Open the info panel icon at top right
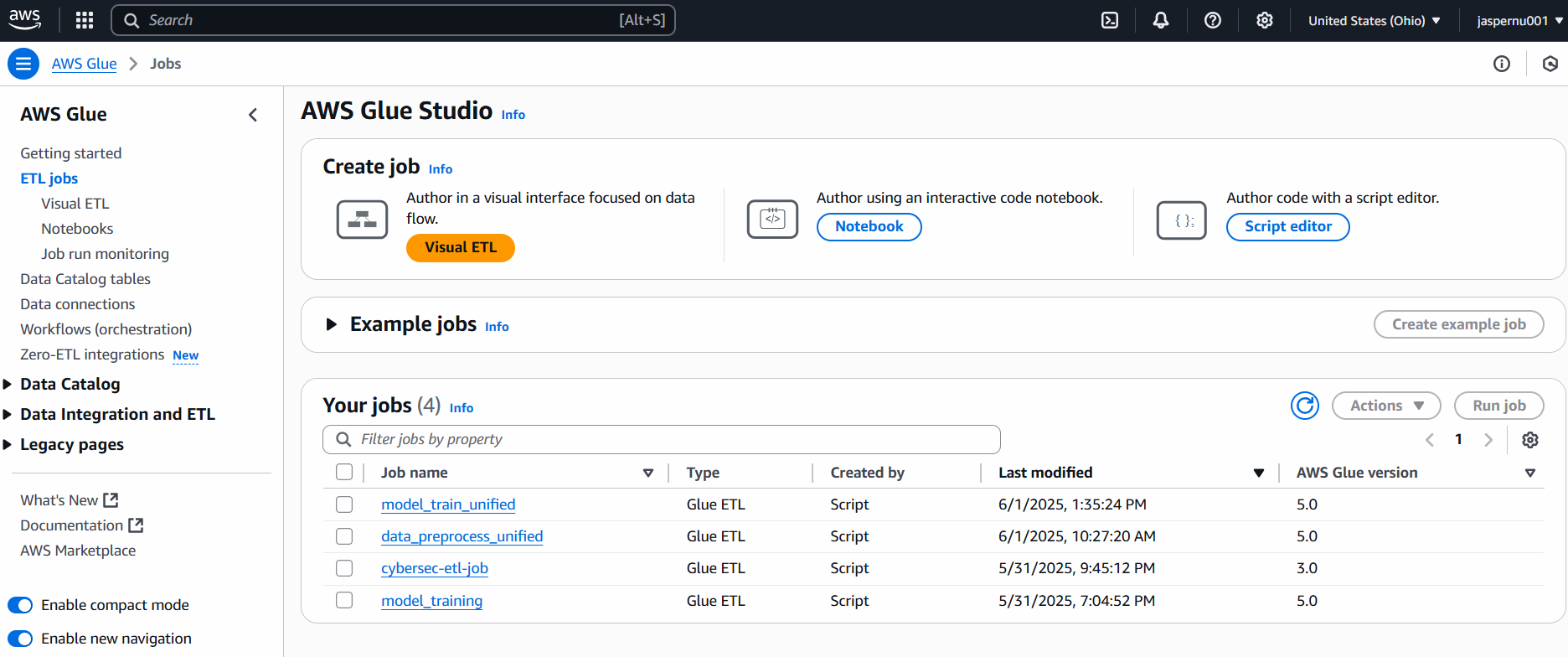Viewport: 1568px width, 657px height. [x=1502, y=64]
